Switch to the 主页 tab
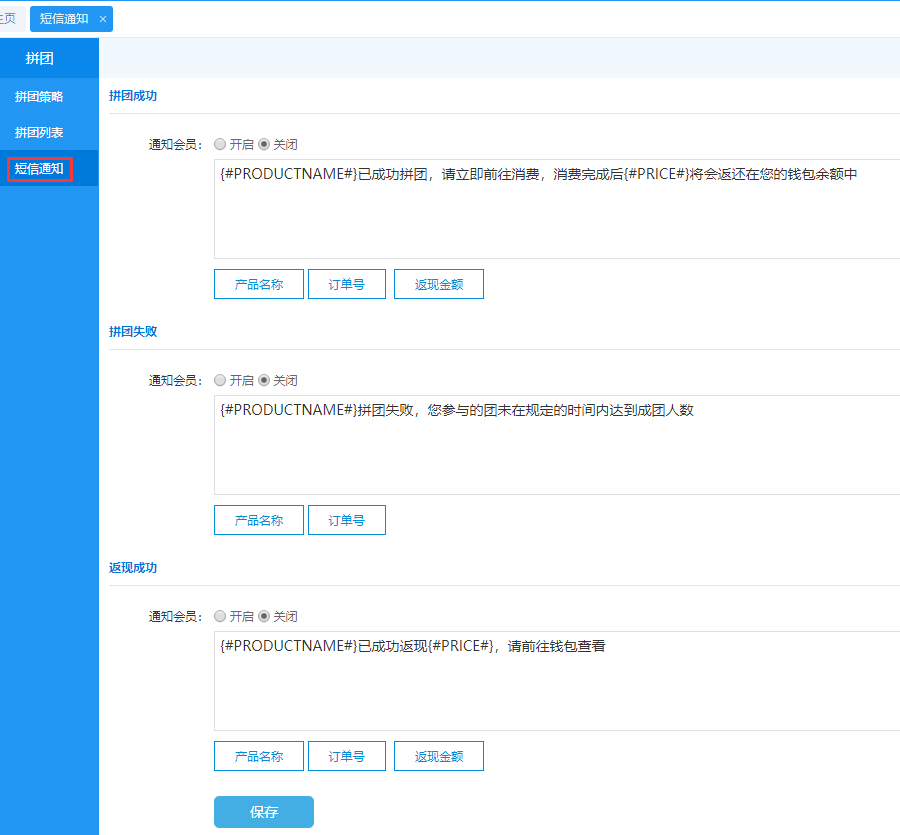The width and height of the screenshot is (900, 835). [10, 19]
